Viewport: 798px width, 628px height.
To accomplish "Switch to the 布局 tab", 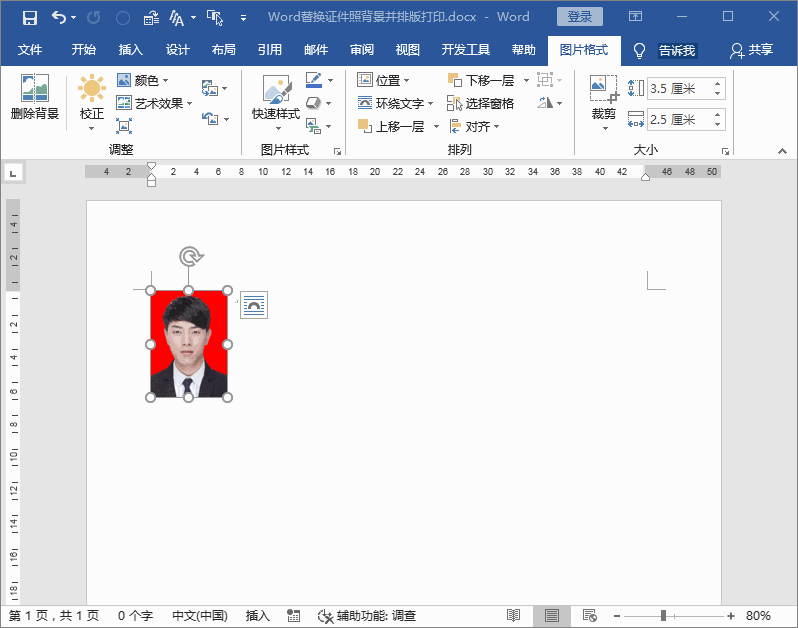I will coord(223,50).
